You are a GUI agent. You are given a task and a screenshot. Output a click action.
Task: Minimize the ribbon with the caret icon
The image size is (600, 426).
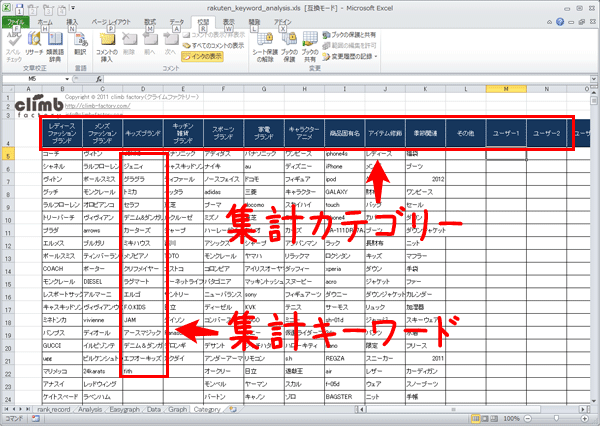[x=549, y=22]
